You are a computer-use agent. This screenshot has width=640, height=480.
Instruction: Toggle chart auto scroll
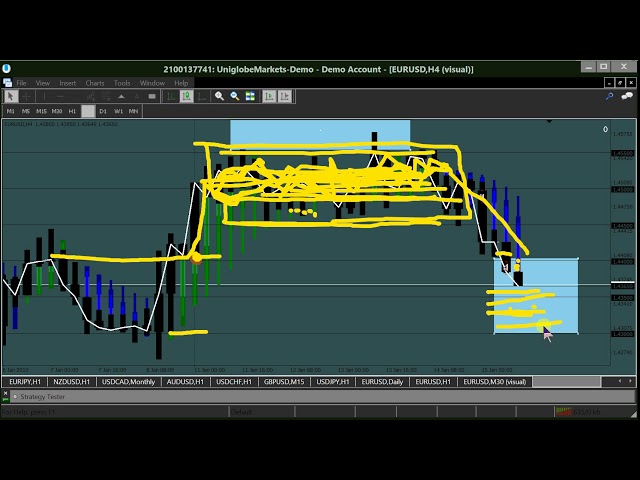pos(268,97)
